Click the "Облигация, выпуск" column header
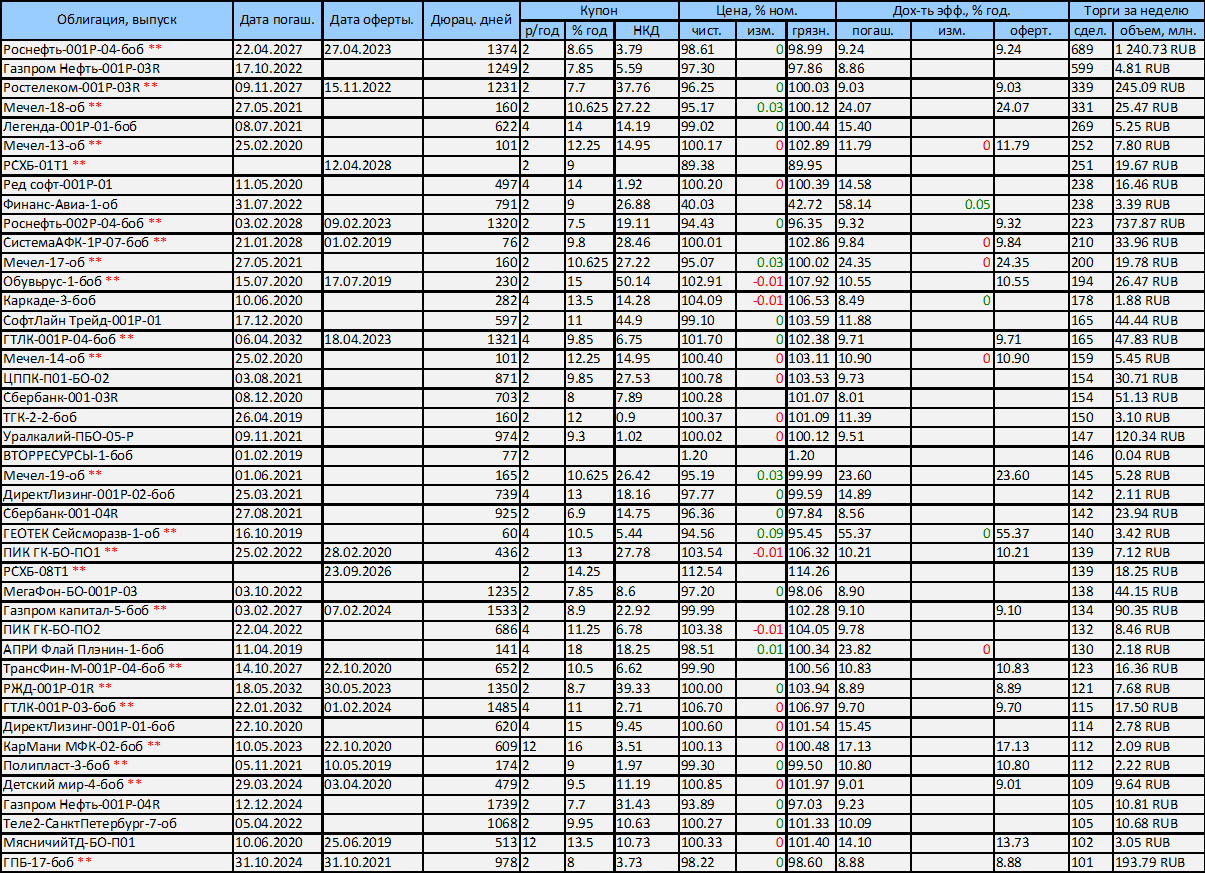Screen dimensions: 1205x873 point(115,20)
